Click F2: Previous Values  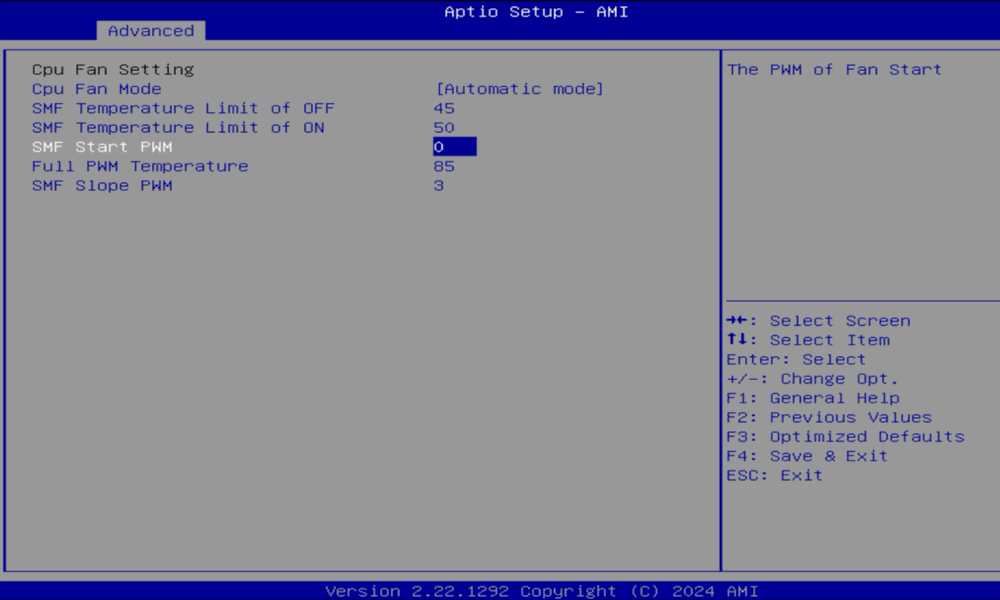[x=829, y=417]
